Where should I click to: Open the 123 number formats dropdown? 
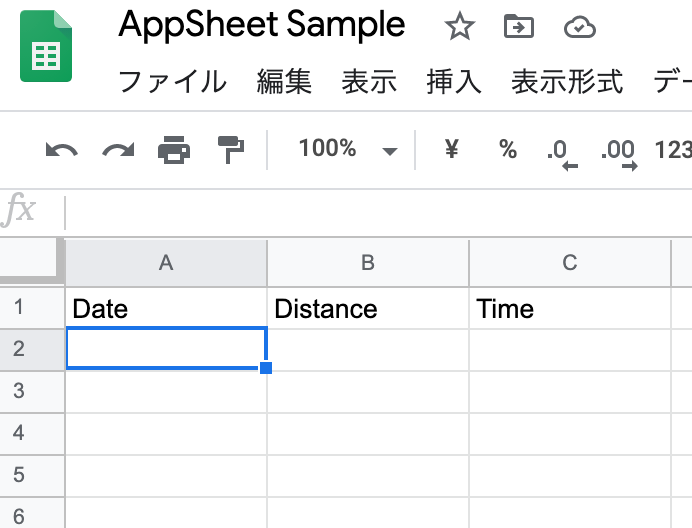pos(673,150)
